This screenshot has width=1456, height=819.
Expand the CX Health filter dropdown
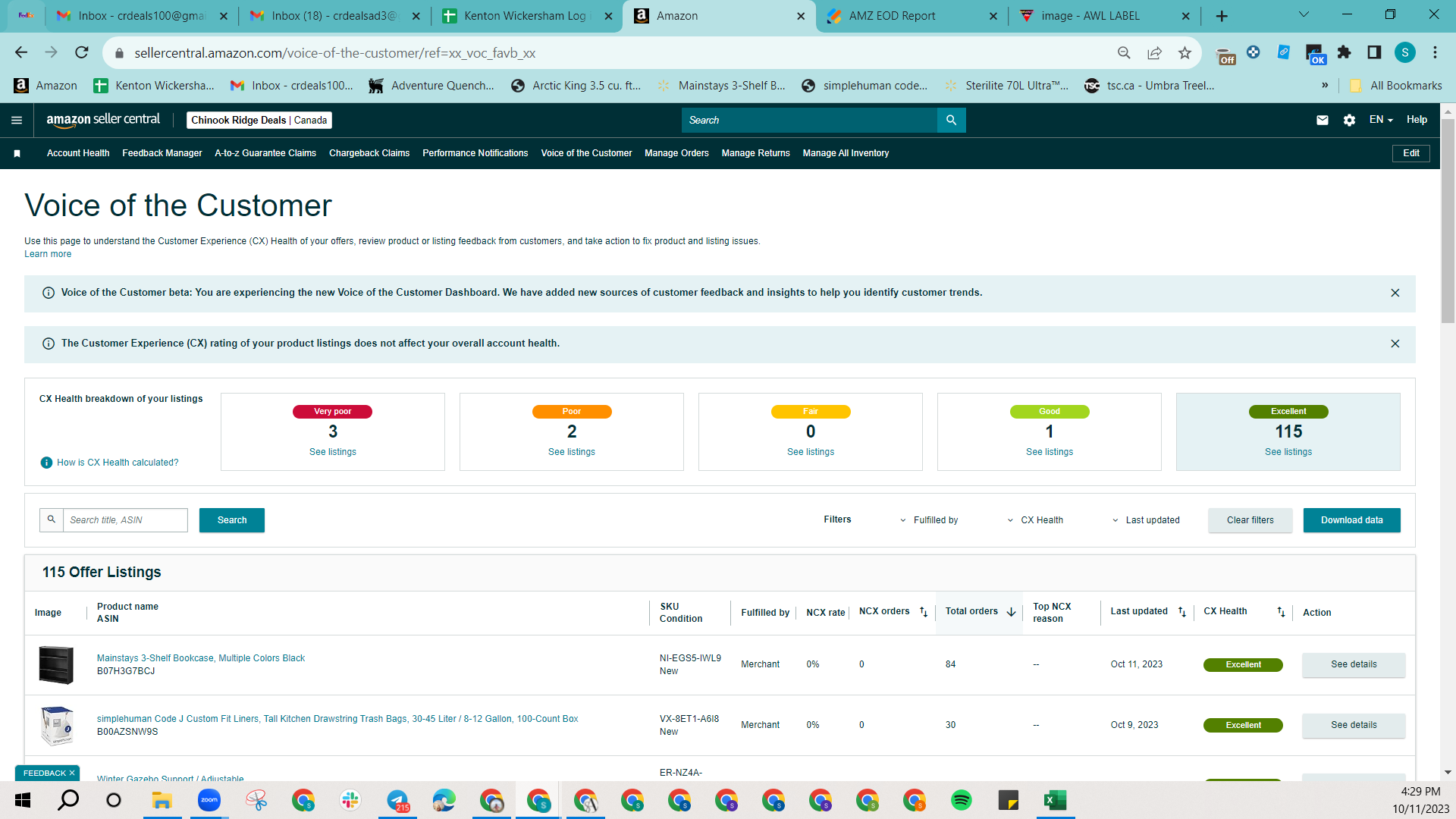click(x=1035, y=520)
